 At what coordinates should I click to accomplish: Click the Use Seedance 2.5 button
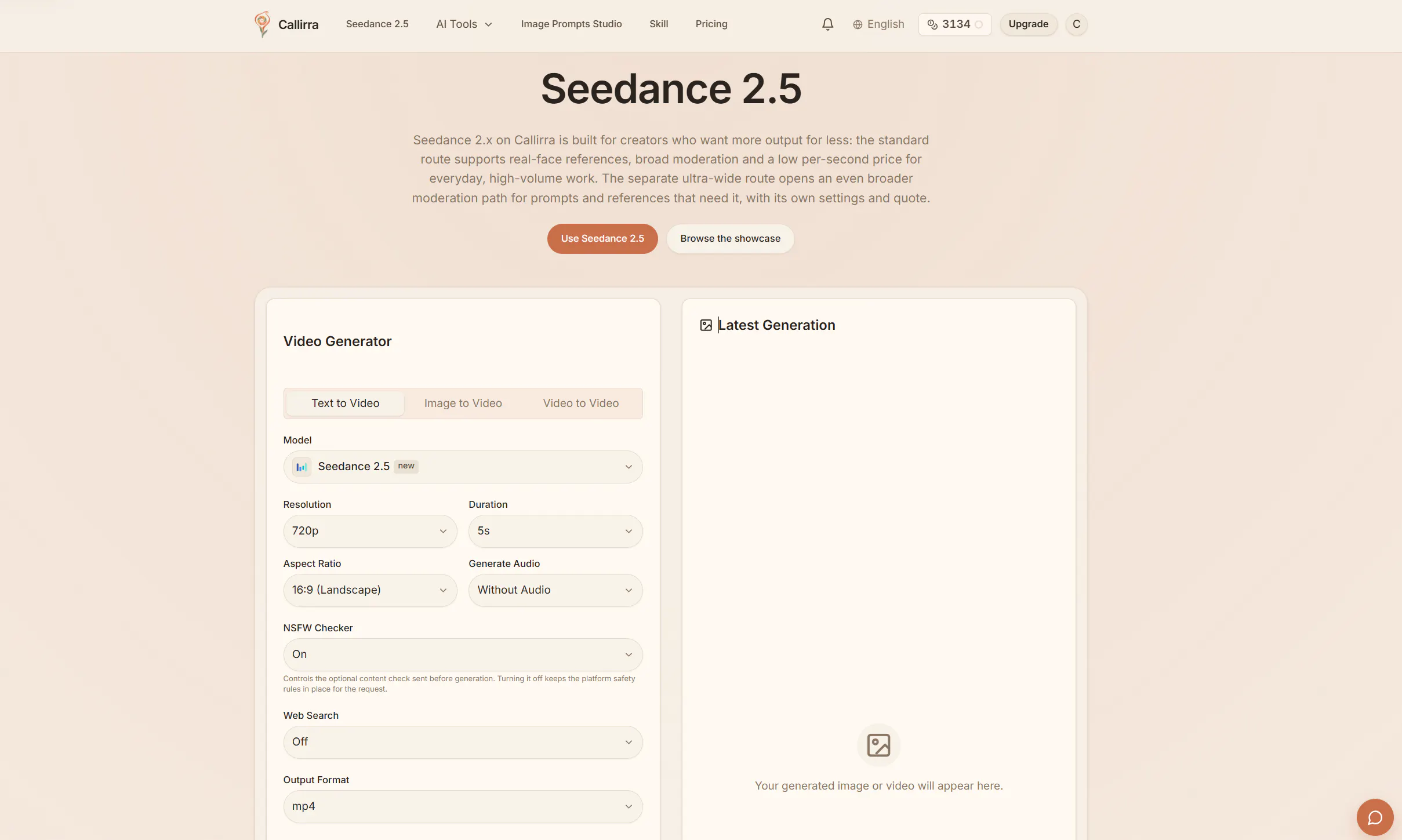(602, 239)
